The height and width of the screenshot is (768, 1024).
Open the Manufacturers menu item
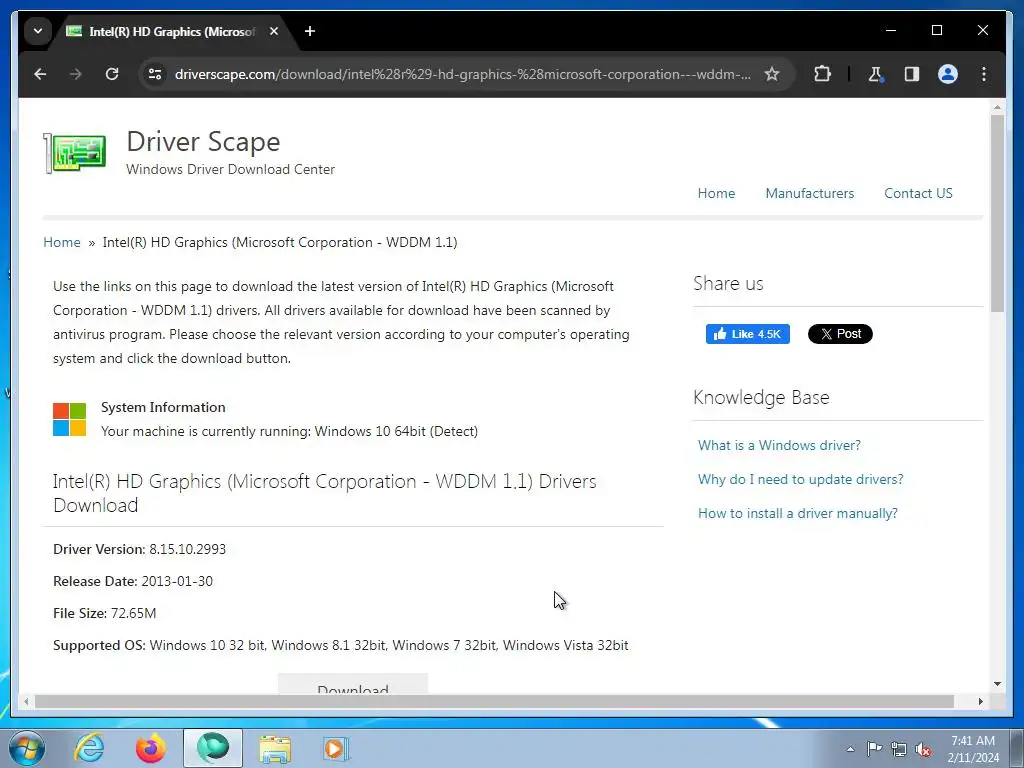click(810, 193)
